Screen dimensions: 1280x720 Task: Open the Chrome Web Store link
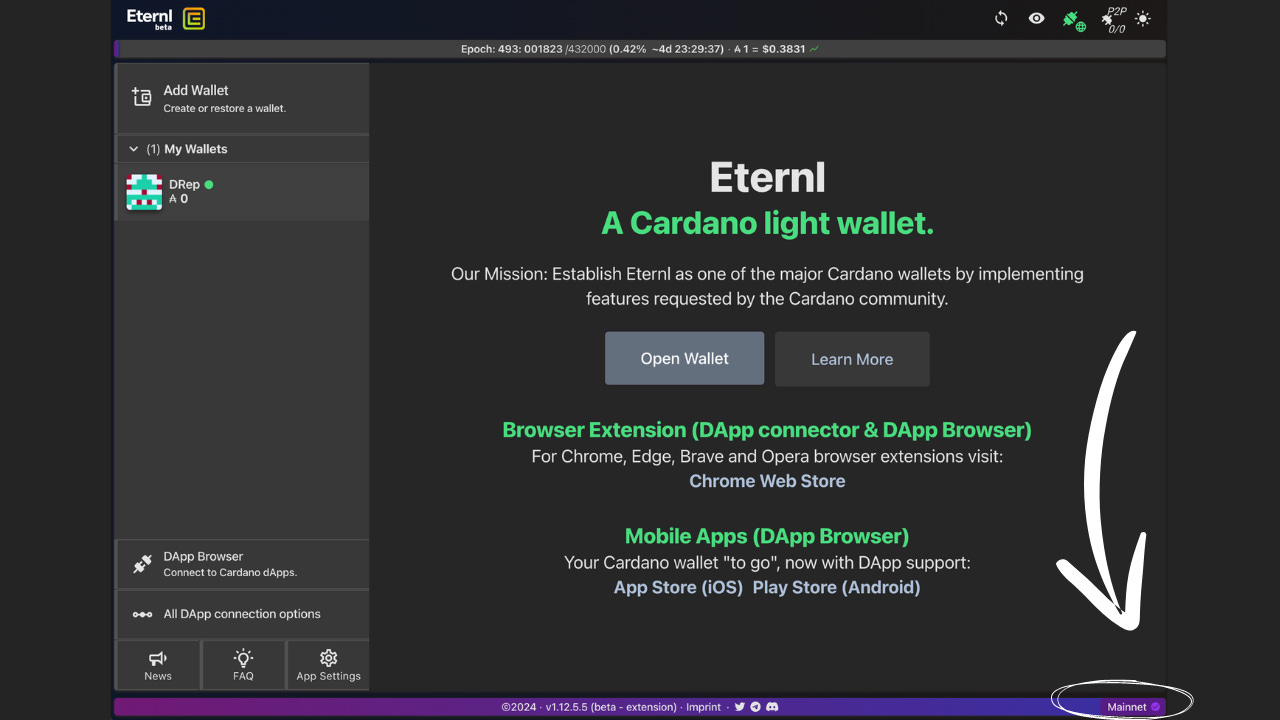click(767, 481)
